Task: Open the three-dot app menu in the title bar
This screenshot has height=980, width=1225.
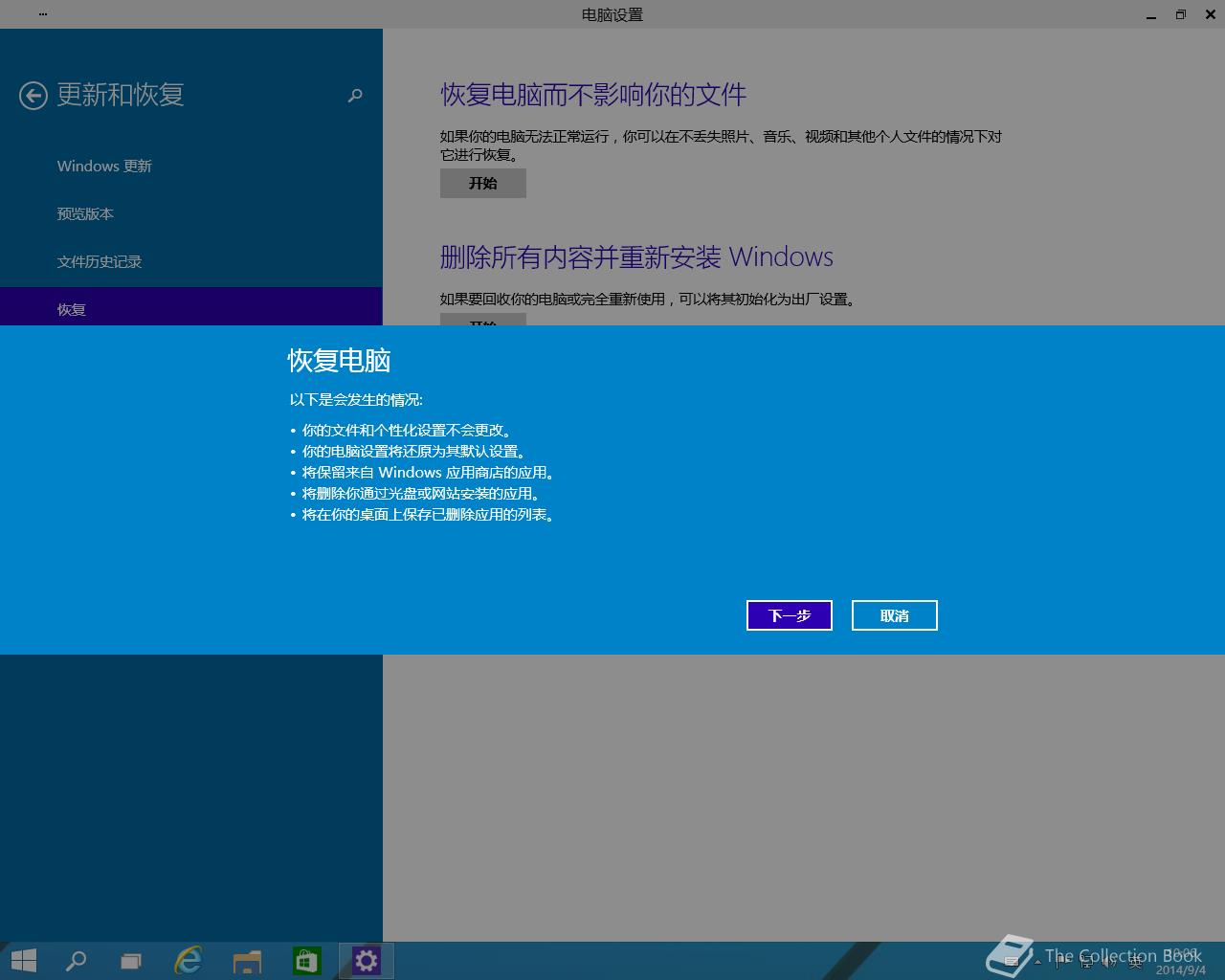Action: 43,14
